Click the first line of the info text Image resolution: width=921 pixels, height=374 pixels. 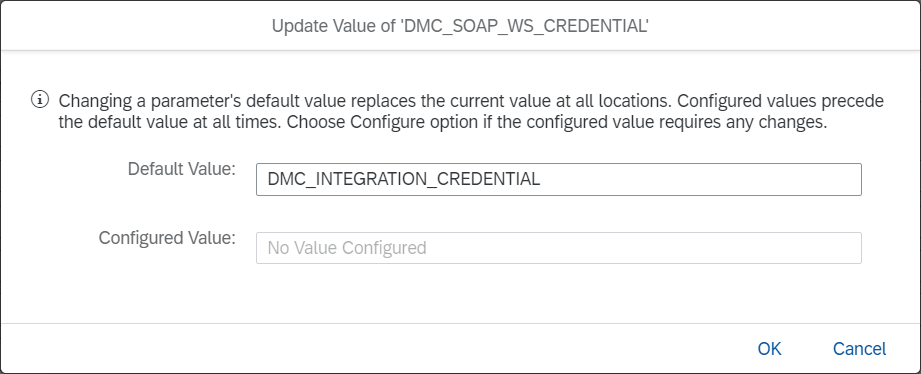coord(471,101)
